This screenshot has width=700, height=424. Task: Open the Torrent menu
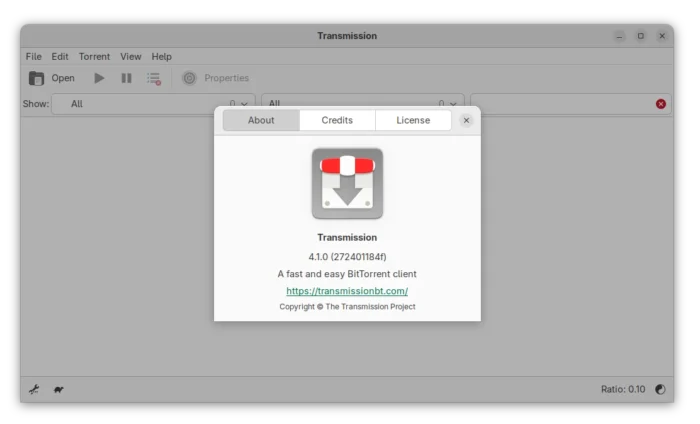pos(94,57)
